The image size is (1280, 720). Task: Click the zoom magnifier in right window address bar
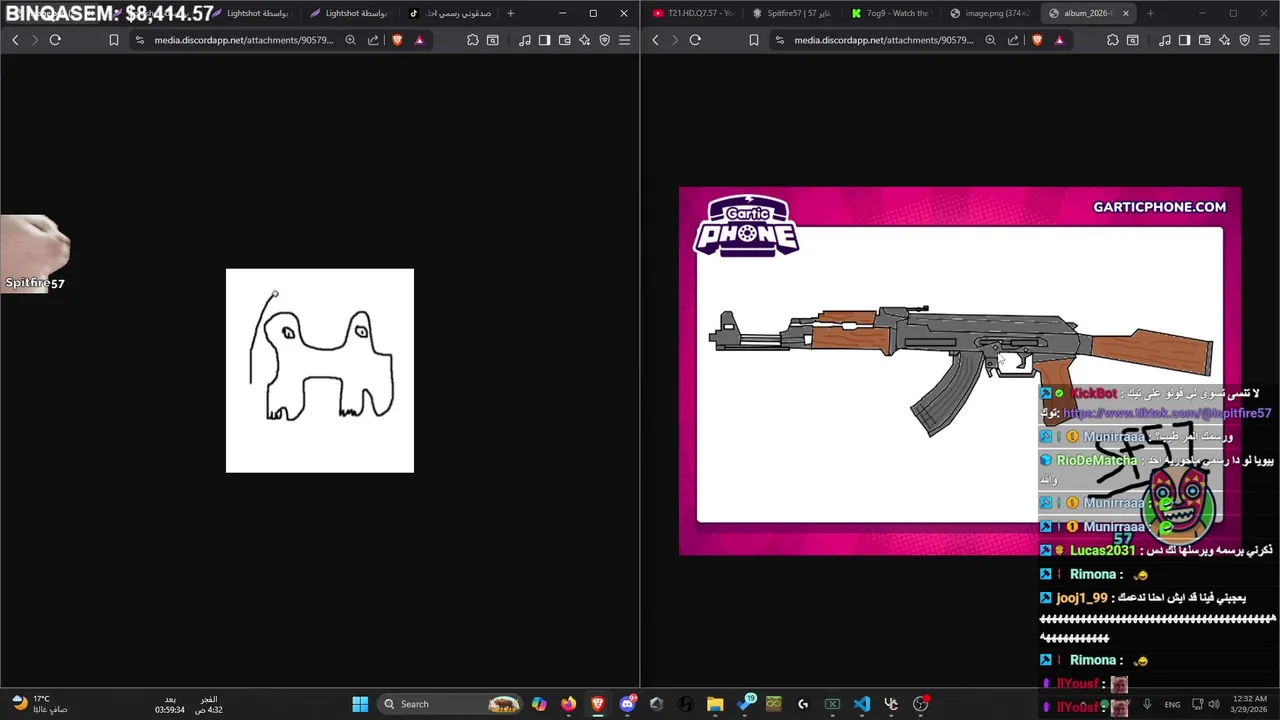pos(990,40)
